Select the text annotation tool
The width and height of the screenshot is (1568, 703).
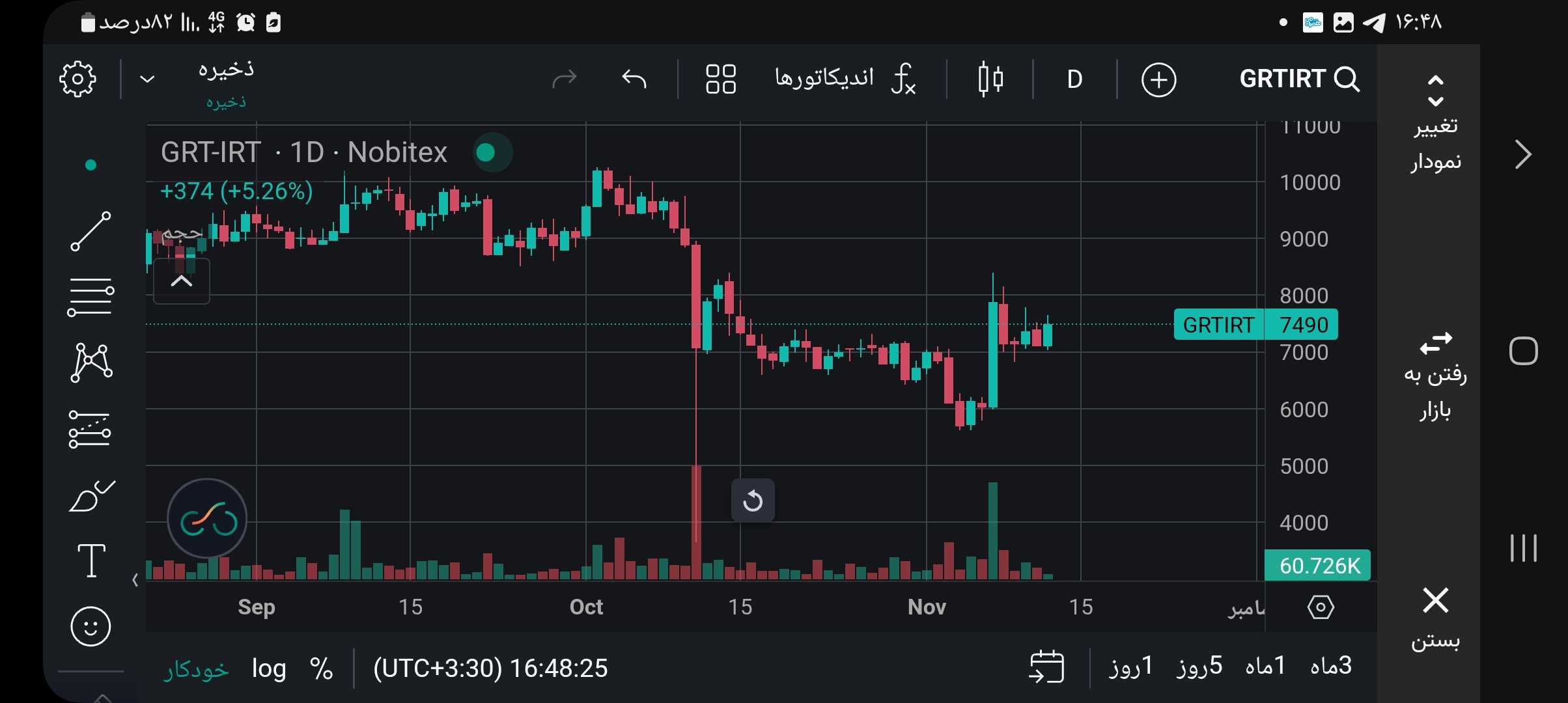(x=91, y=560)
